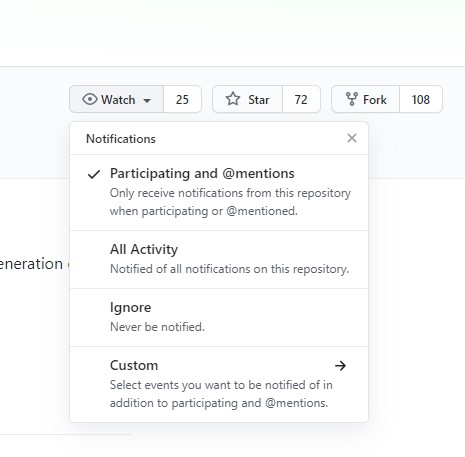
Task: Select Participating and @mentions option
Action: click(x=219, y=192)
